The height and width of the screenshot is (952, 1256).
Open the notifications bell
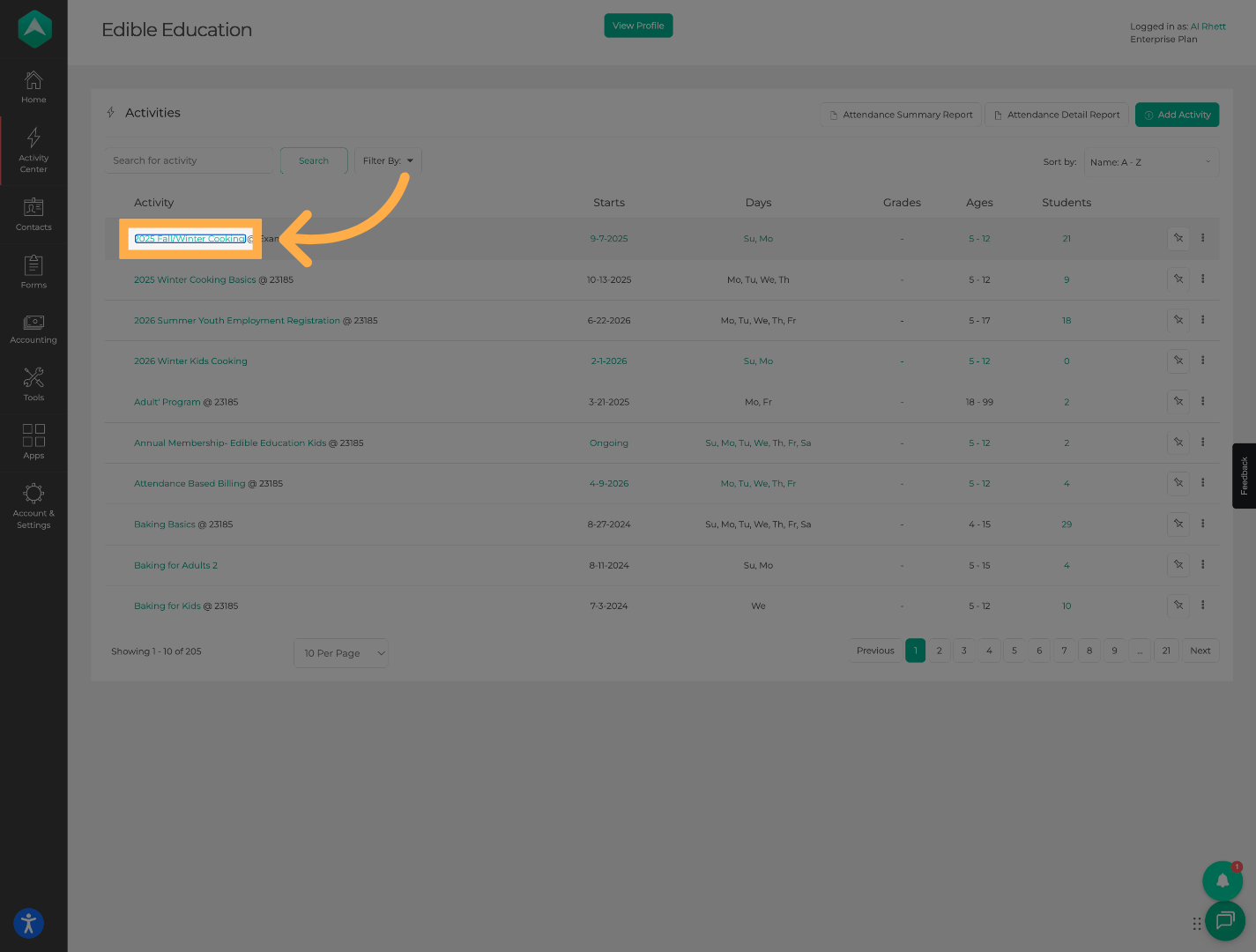[1223, 881]
